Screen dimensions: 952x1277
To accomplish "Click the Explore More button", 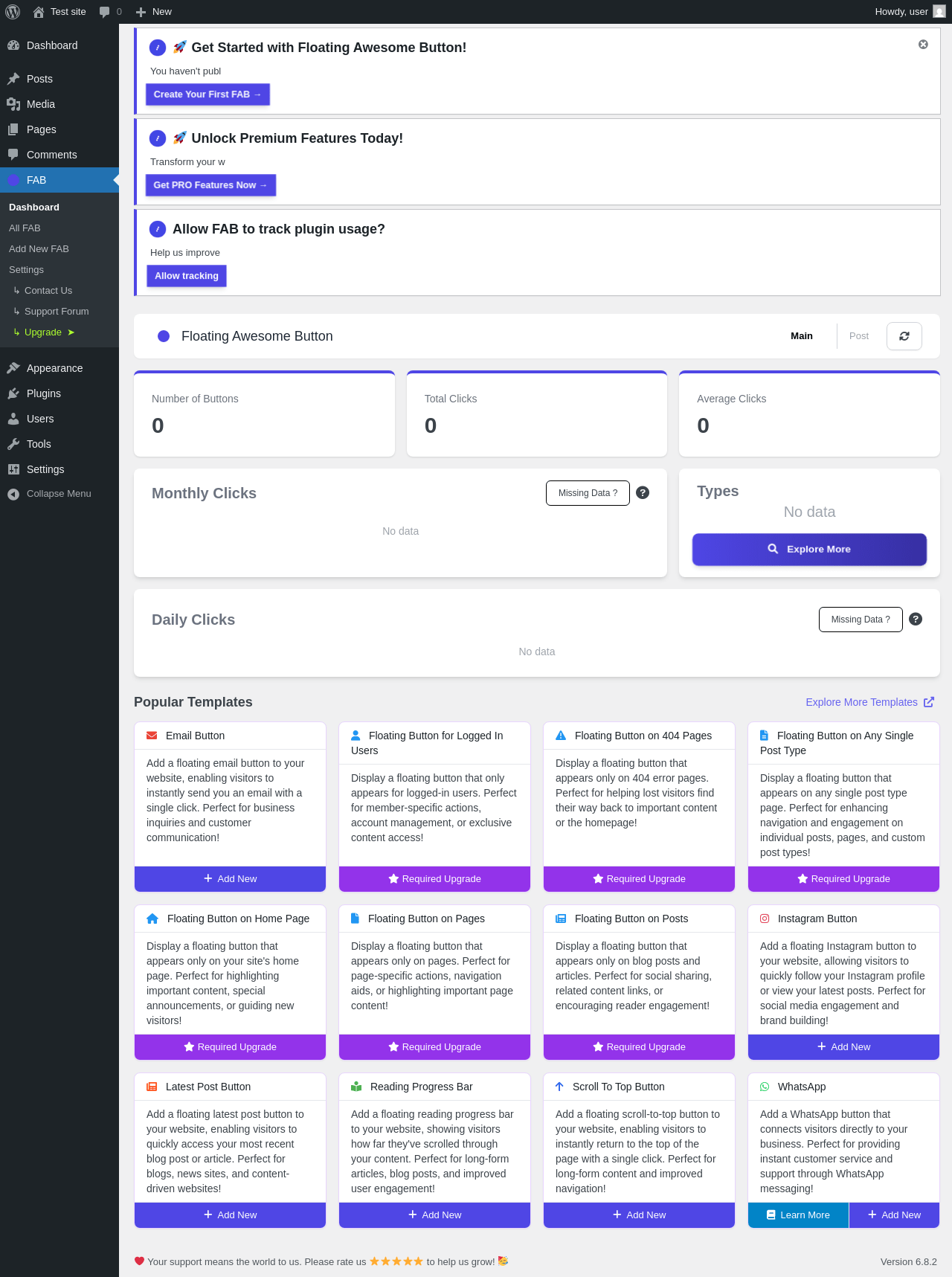I will point(809,549).
